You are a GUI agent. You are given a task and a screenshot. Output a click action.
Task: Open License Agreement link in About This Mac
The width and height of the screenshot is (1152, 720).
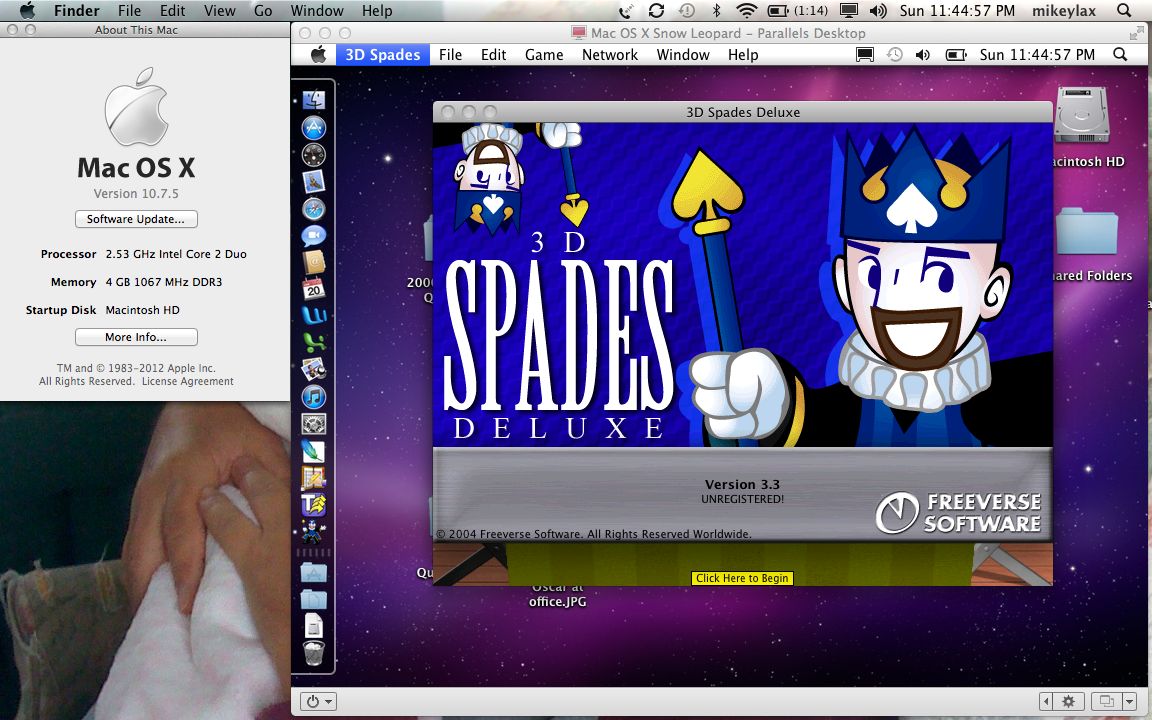(187, 381)
